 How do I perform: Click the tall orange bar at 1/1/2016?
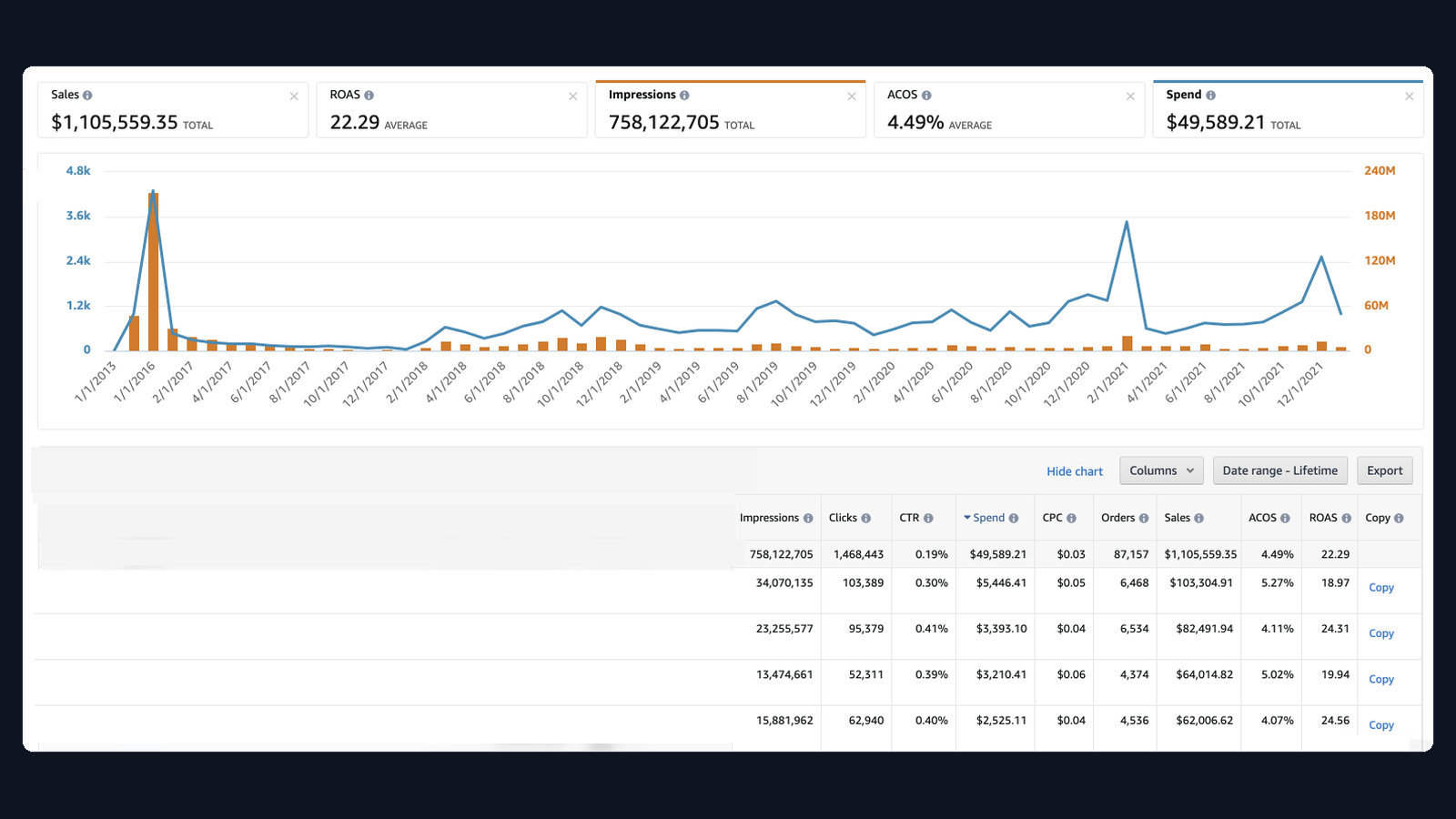click(x=153, y=272)
